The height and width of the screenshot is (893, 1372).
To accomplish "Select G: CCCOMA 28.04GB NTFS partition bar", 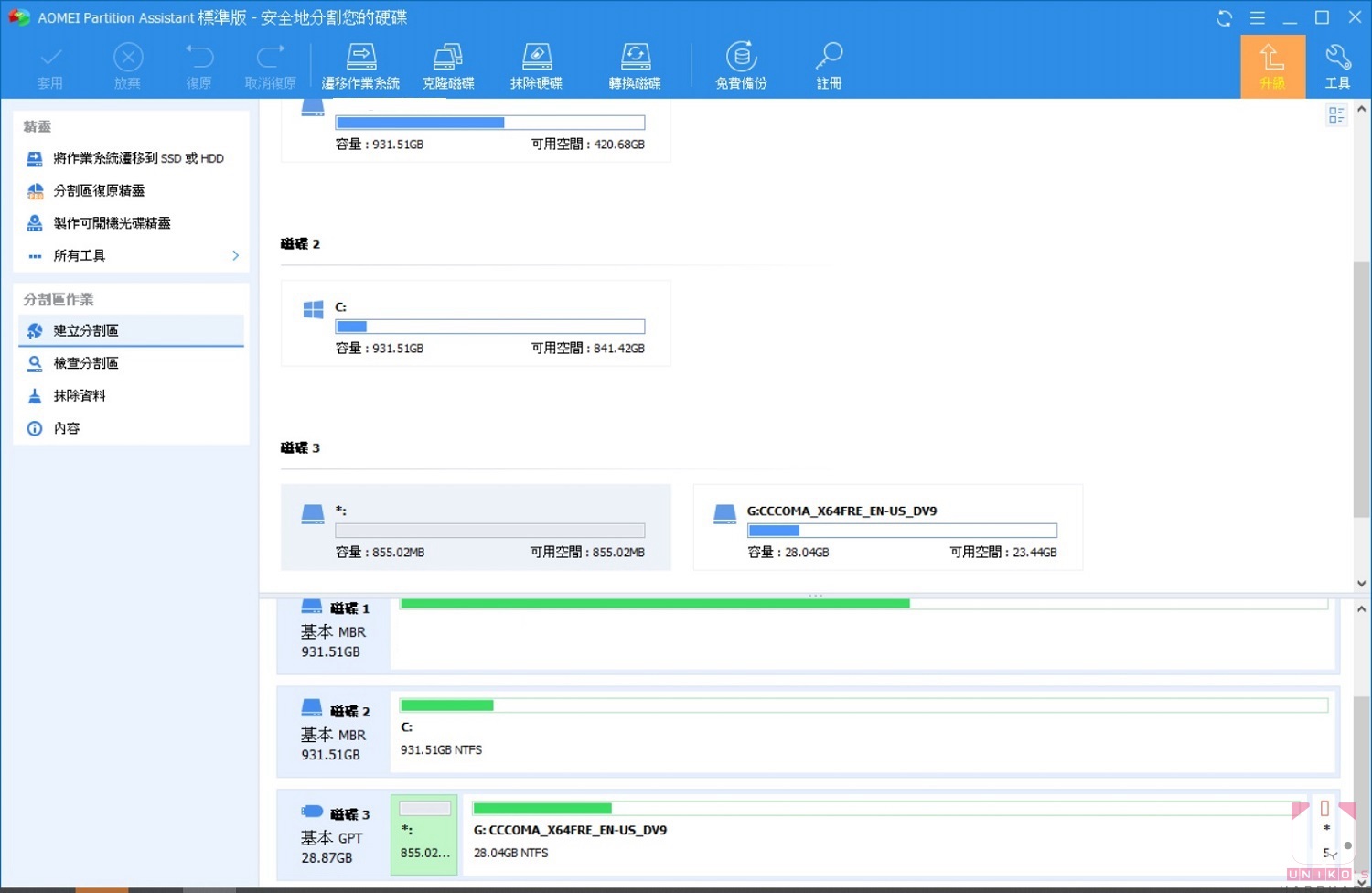I will [x=884, y=835].
